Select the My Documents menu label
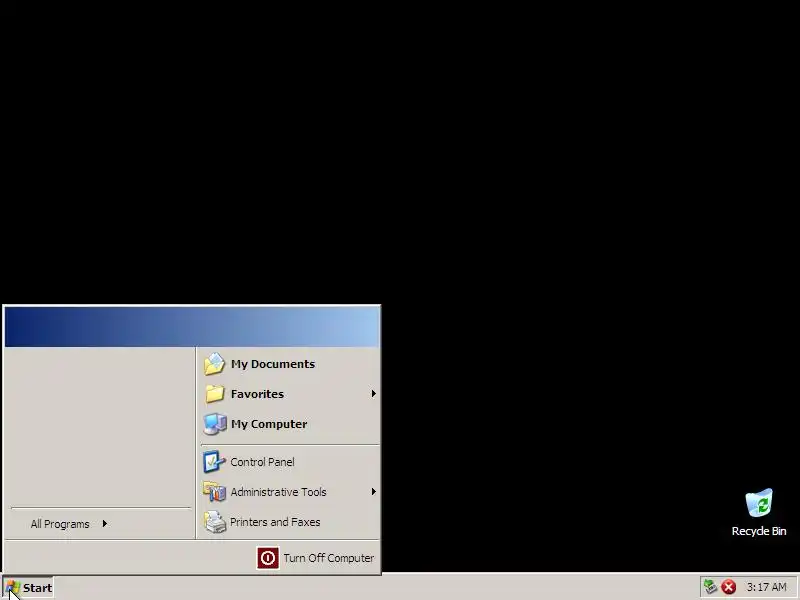 tap(273, 364)
